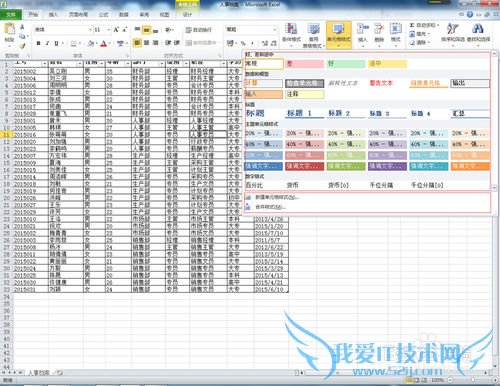Click the AutoSum sigma icon

[x=412, y=25]
